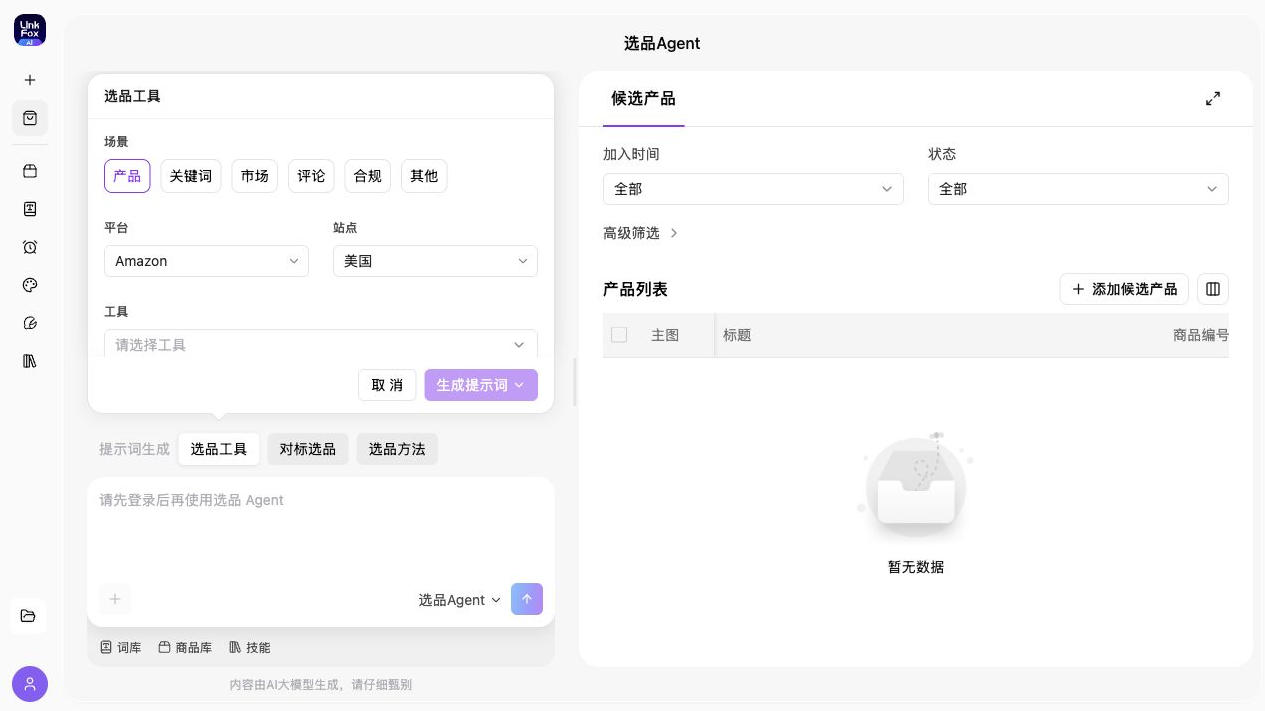Open the 加入时间 filter dropdown
Image resolution: width=1265 pixels, height=711 pixels.
click(753, 189)
